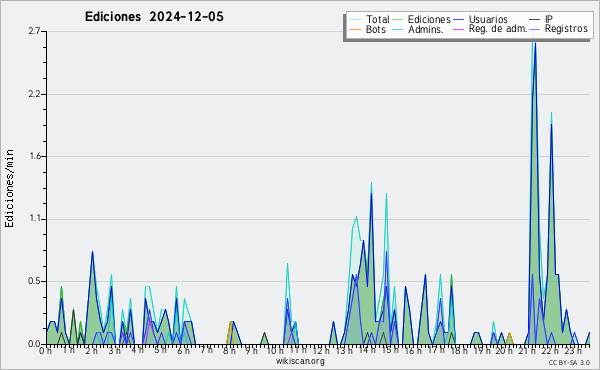
Task: Click the orange Bots color line in legend
Action: [355, 29]
